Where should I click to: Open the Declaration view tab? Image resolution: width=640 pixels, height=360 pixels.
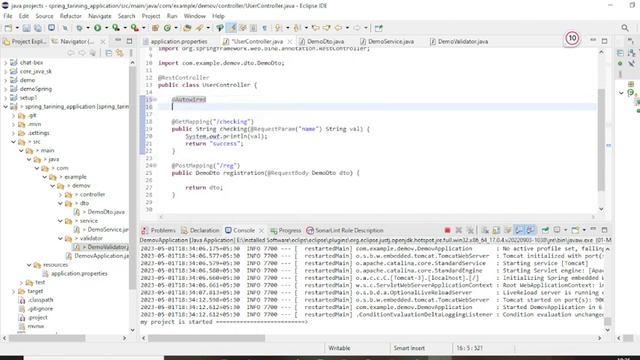pyautogui.click(x=200, y=230)
